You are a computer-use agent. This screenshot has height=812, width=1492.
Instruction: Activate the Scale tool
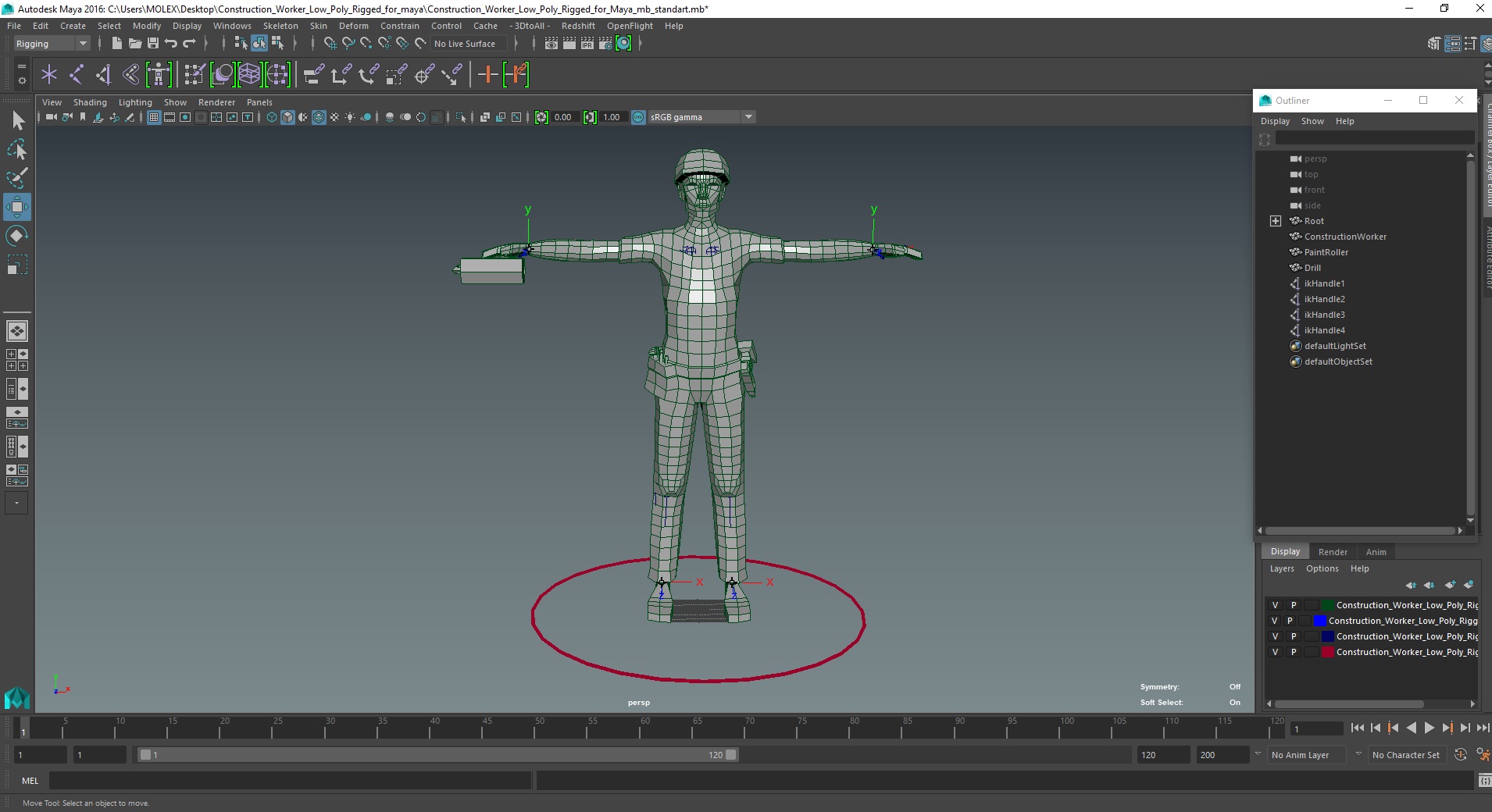tap(17, 265)
